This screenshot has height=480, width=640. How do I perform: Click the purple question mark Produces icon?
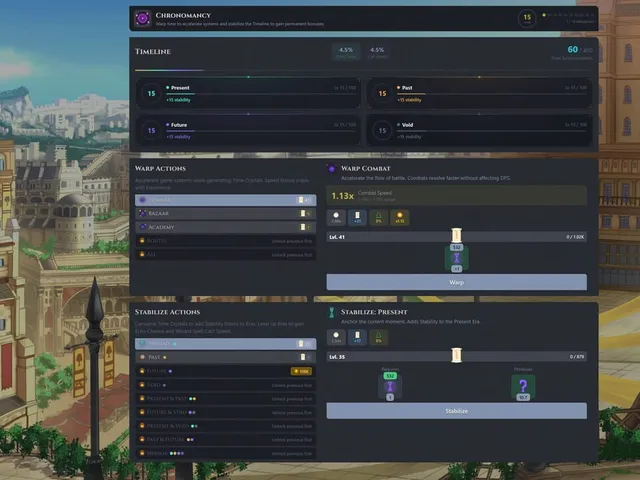(x=523, y=387)
